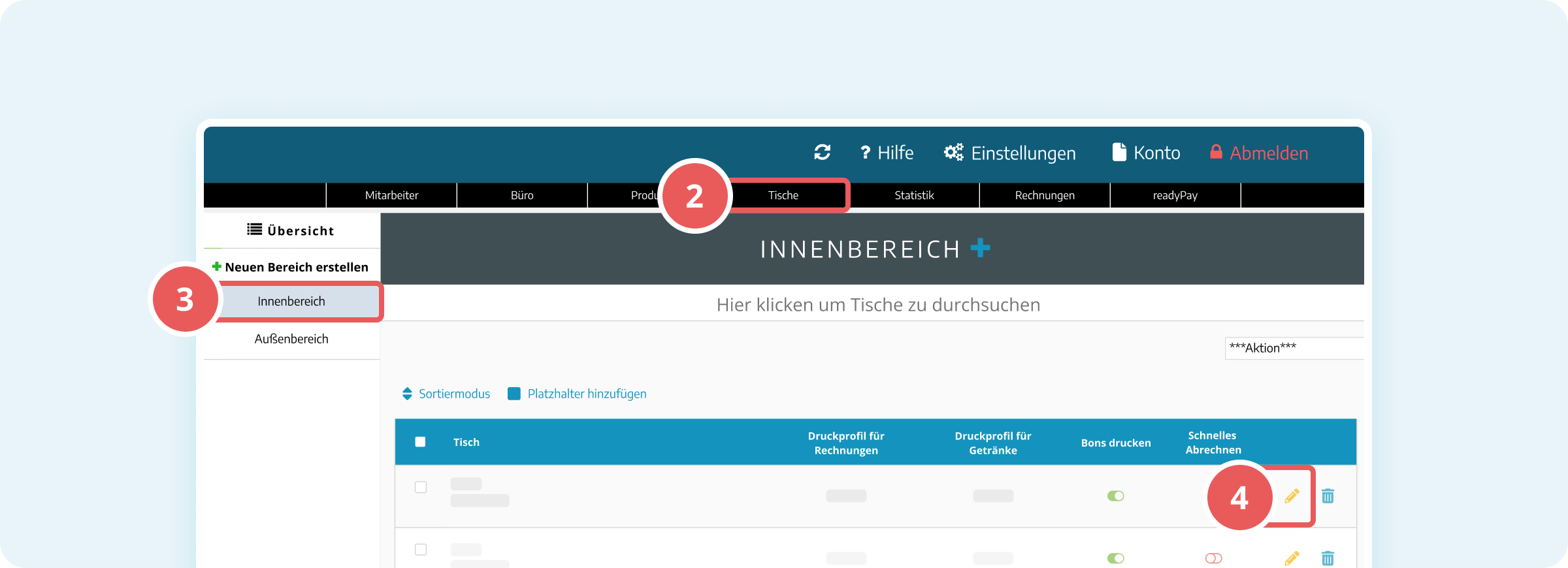This screenshot has width=1568, height=568.
Task: Click the Schnelles Abrechnen column header
Action: [x=1213, y=443]
